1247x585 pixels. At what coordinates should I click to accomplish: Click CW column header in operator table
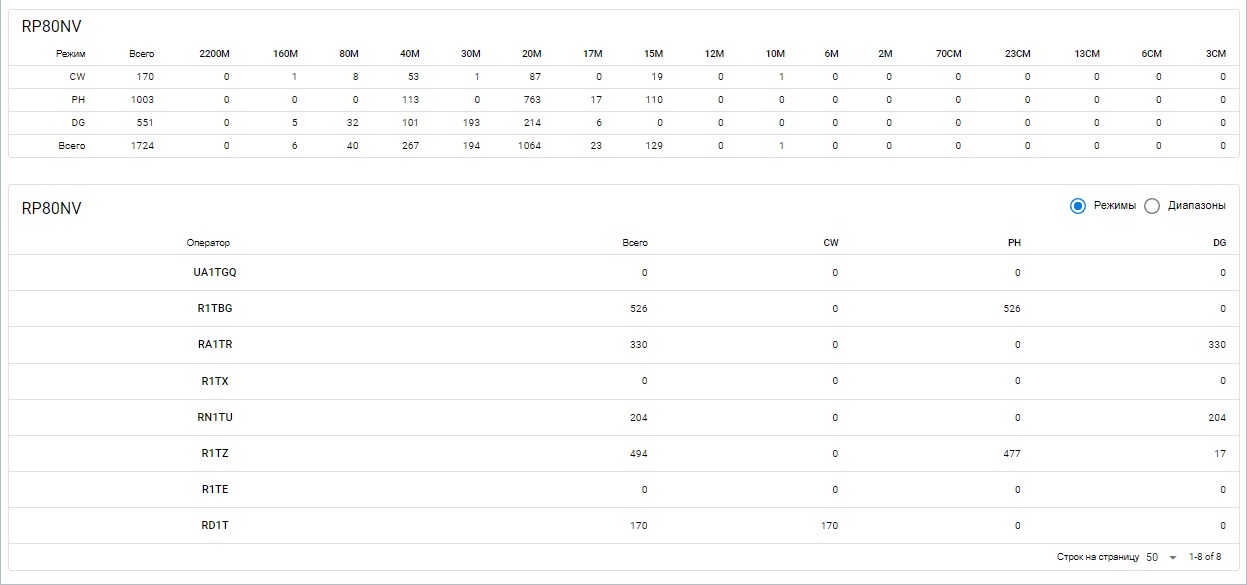coord(830,243)
